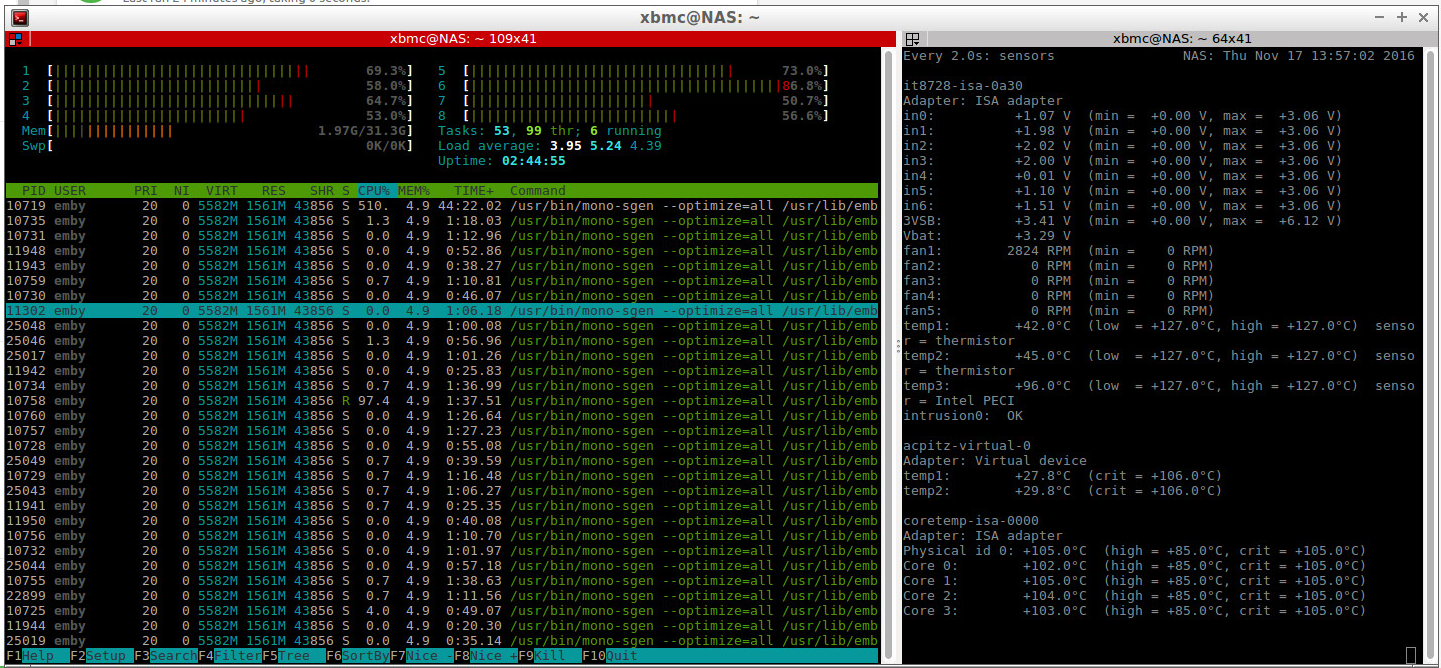Sort by the PRI column header

click(x=146, y=191)
